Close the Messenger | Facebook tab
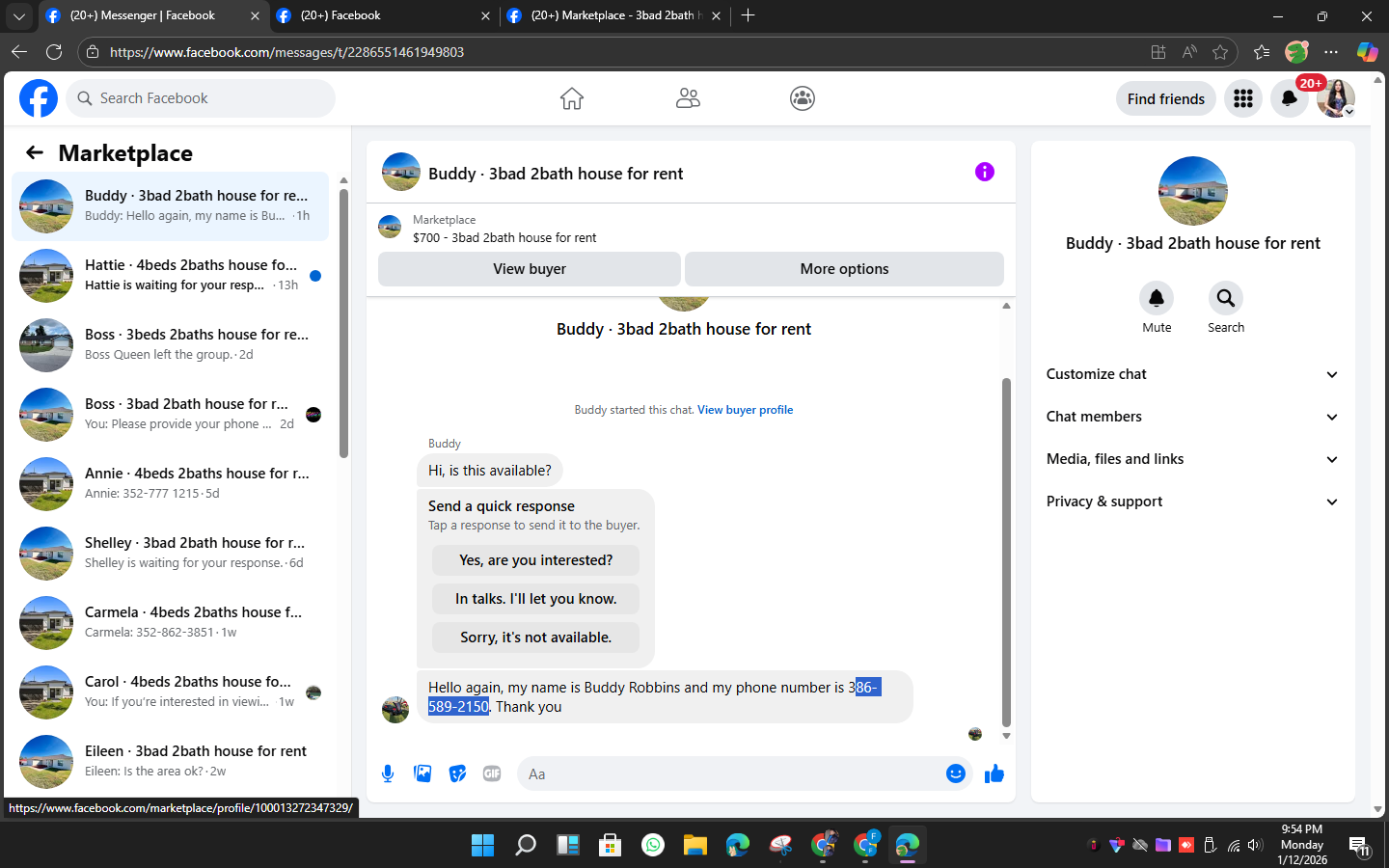Image resolution: width=1389 pixels, height=868 pixels. click(255, 15)
